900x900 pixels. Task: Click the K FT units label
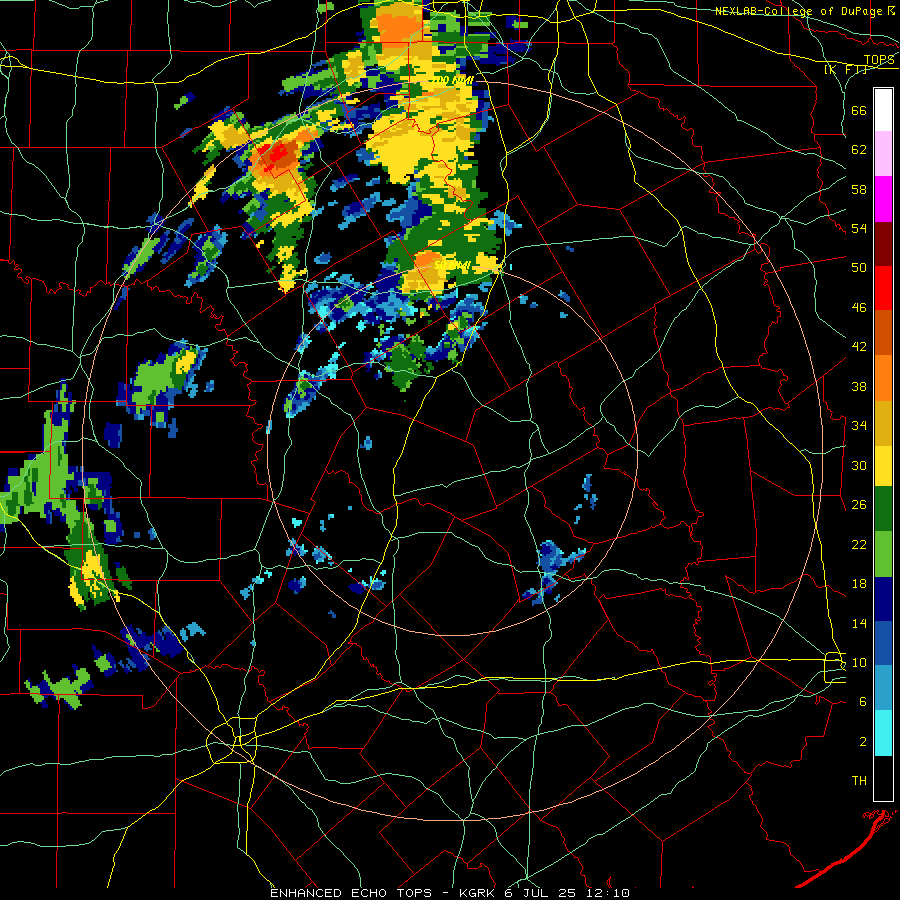tap(845, 70)
